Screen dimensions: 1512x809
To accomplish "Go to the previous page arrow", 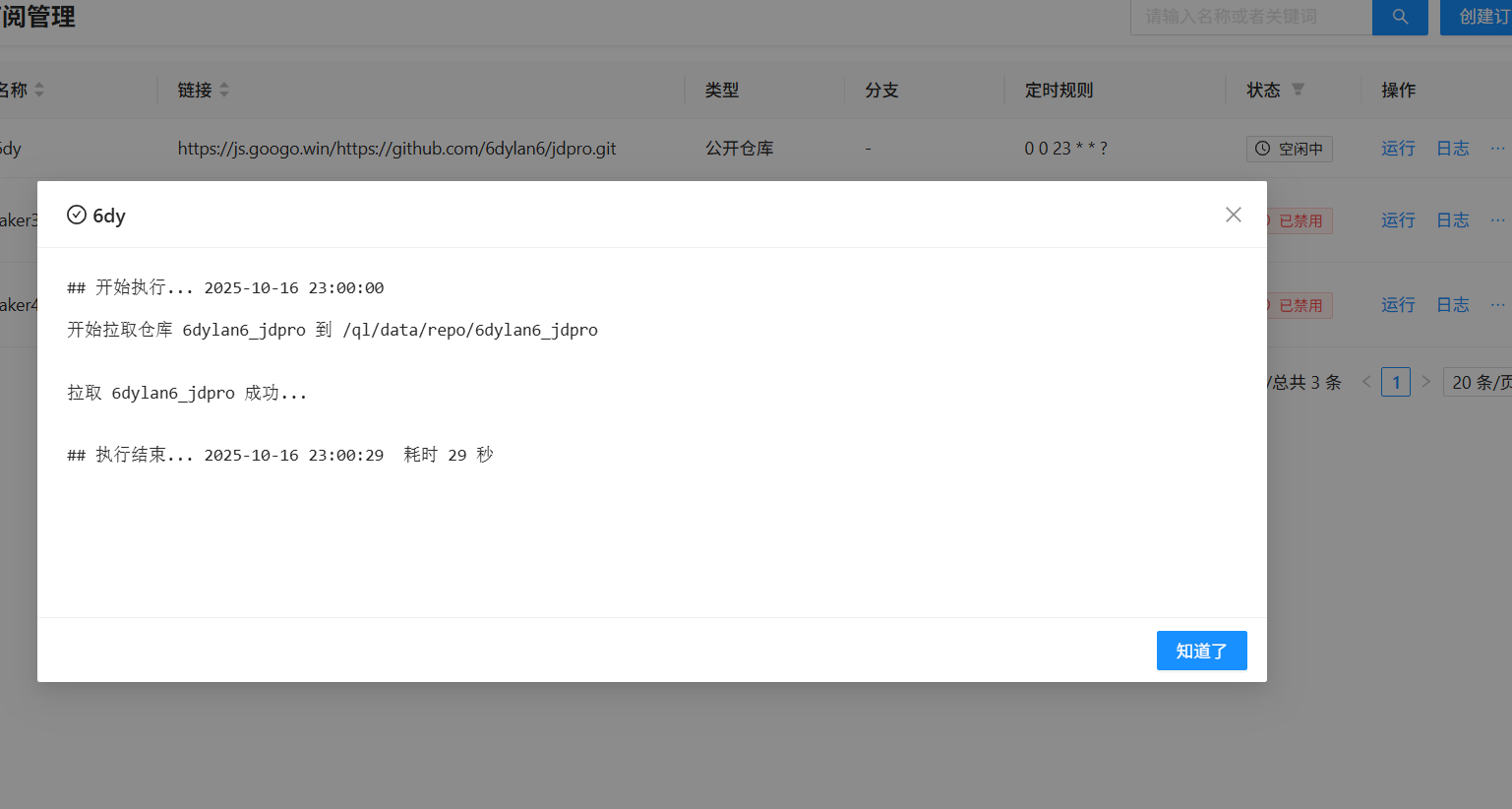I will click(1366, 382).
